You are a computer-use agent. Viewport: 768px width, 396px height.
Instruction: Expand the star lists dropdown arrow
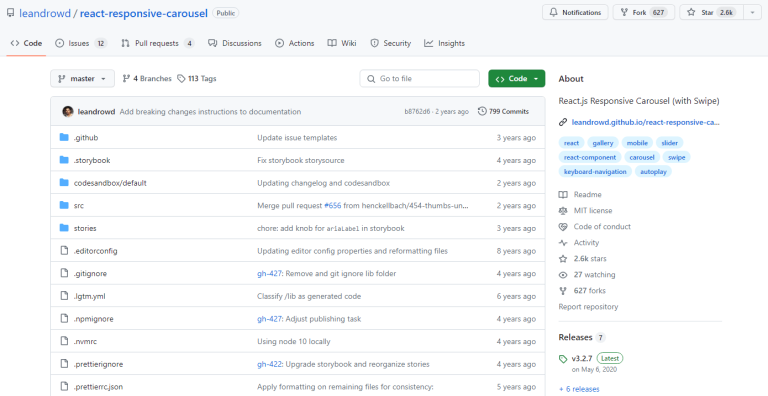(x=752, y=12)
